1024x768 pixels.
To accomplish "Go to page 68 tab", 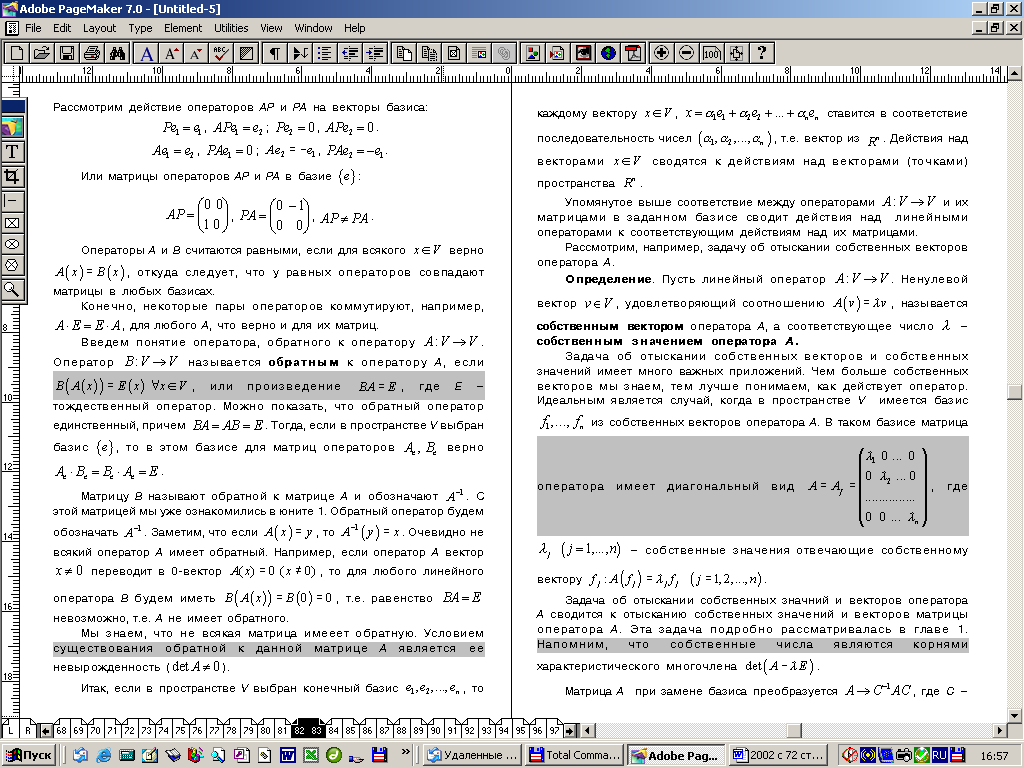I will coord(61,730).
